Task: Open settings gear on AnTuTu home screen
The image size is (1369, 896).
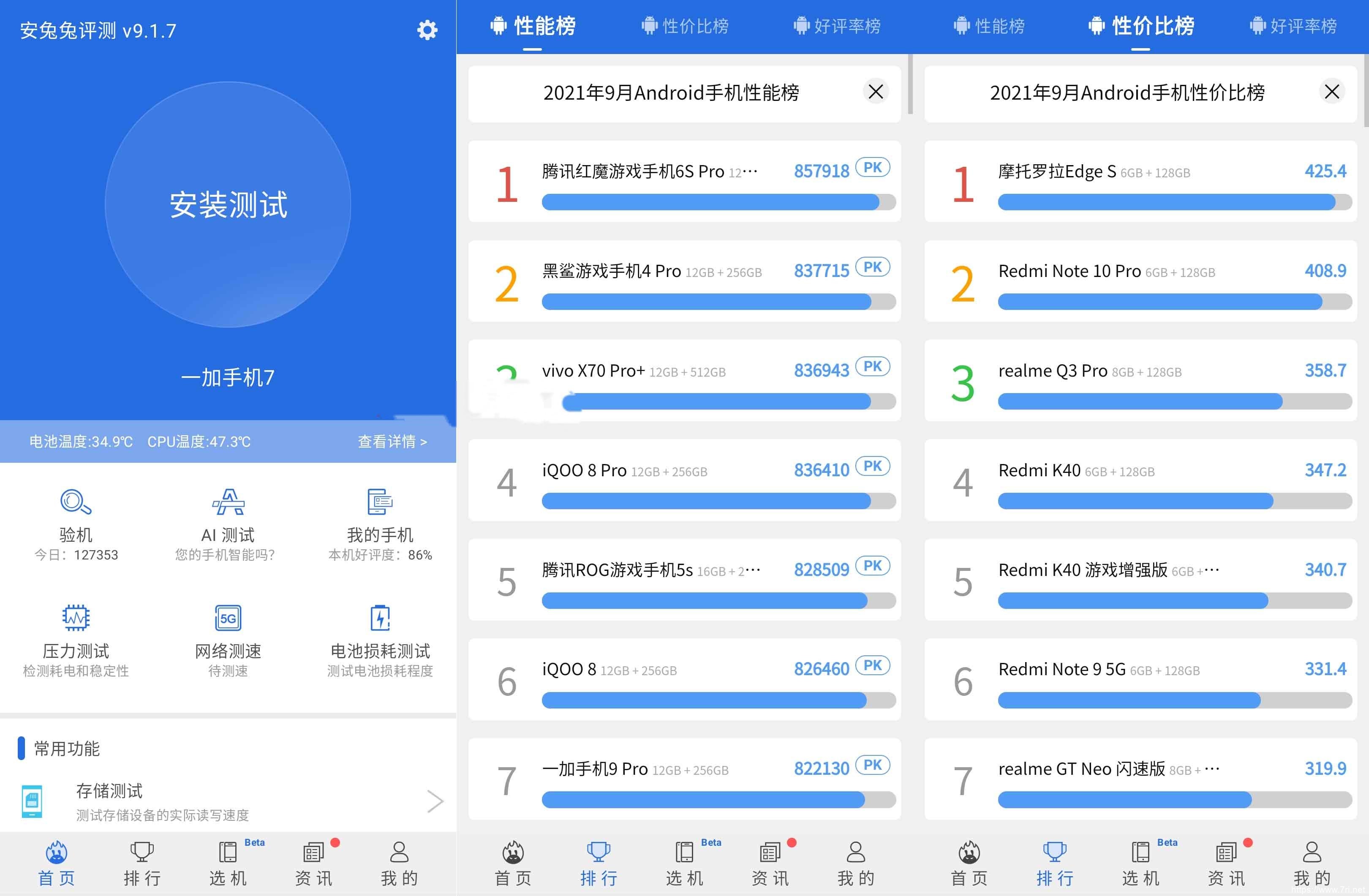Action: click(x=427, y=30)
